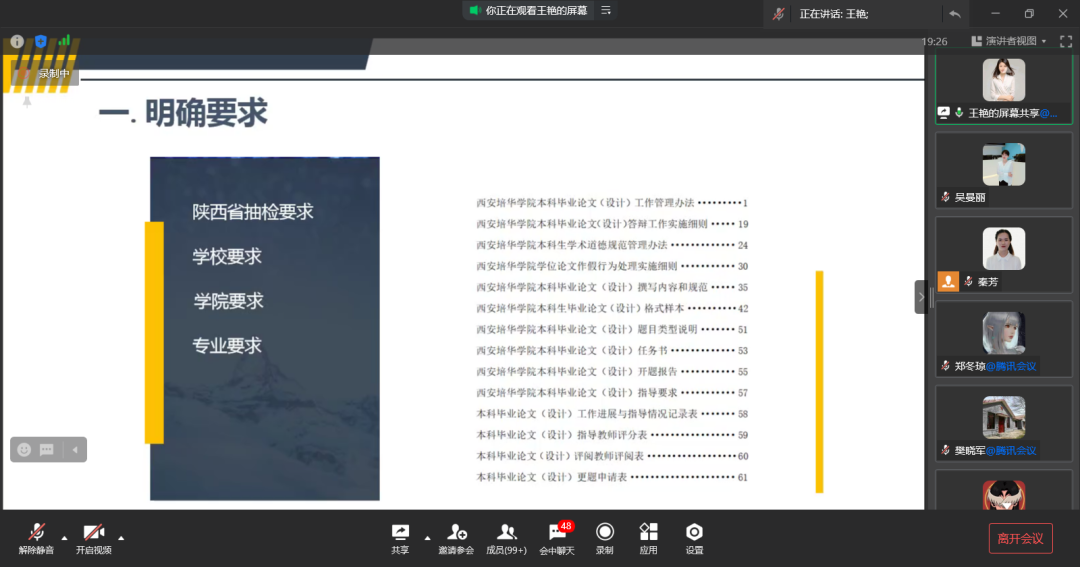Open the 邀请参会 invite icon
Image resolution: width=1080 pixels, height=567 pixels.
pyautogui.click(x=456, y=533)
